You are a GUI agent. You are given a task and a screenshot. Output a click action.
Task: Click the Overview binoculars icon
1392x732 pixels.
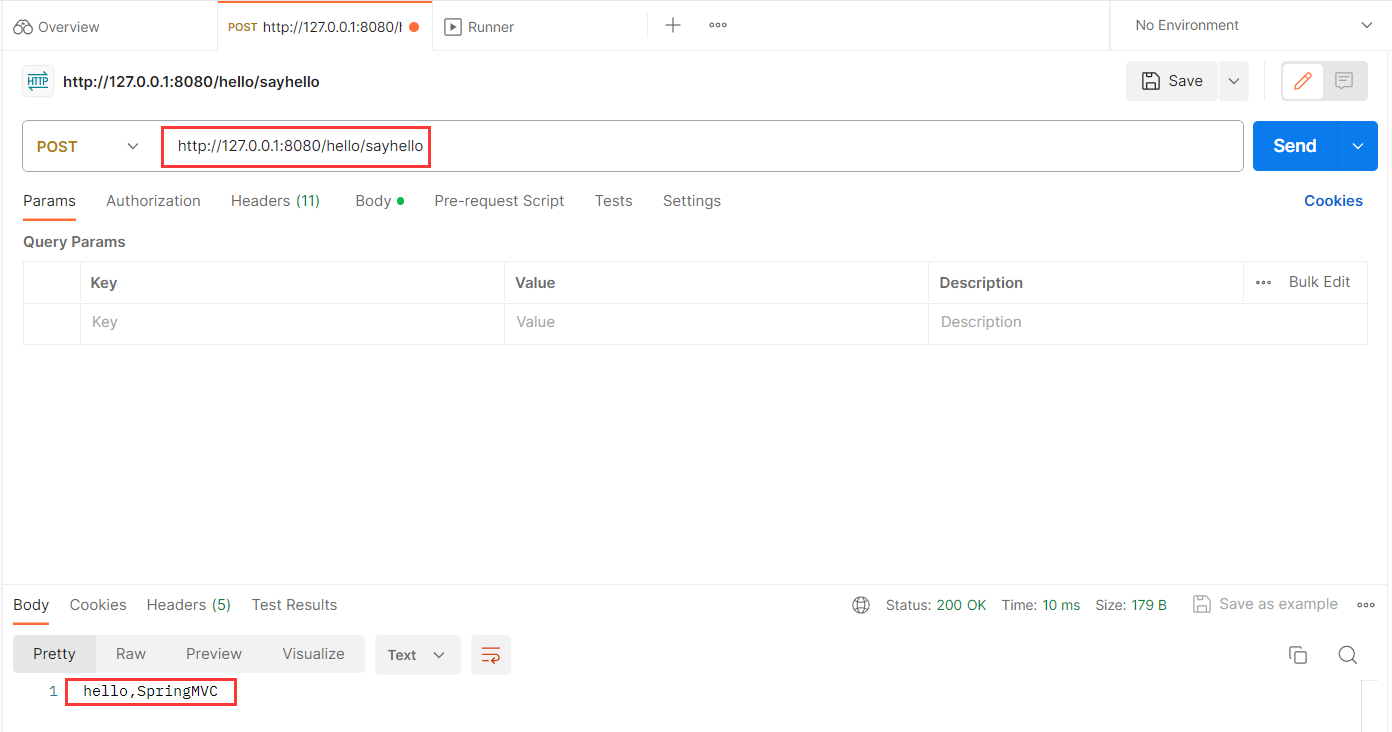pyautogui.click(x=23, y=27)
